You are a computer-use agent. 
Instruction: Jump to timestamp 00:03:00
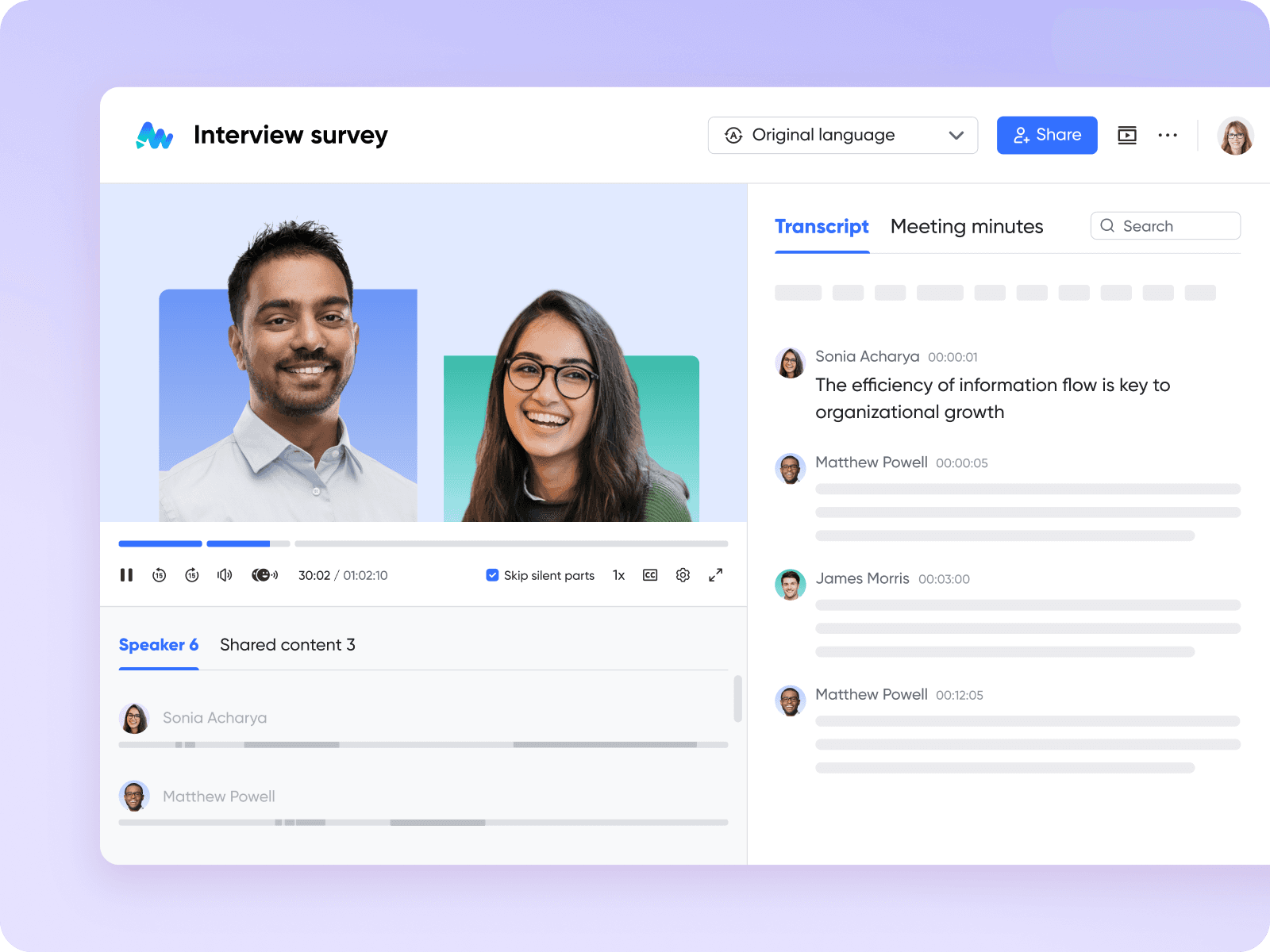(x=944, y=579)
